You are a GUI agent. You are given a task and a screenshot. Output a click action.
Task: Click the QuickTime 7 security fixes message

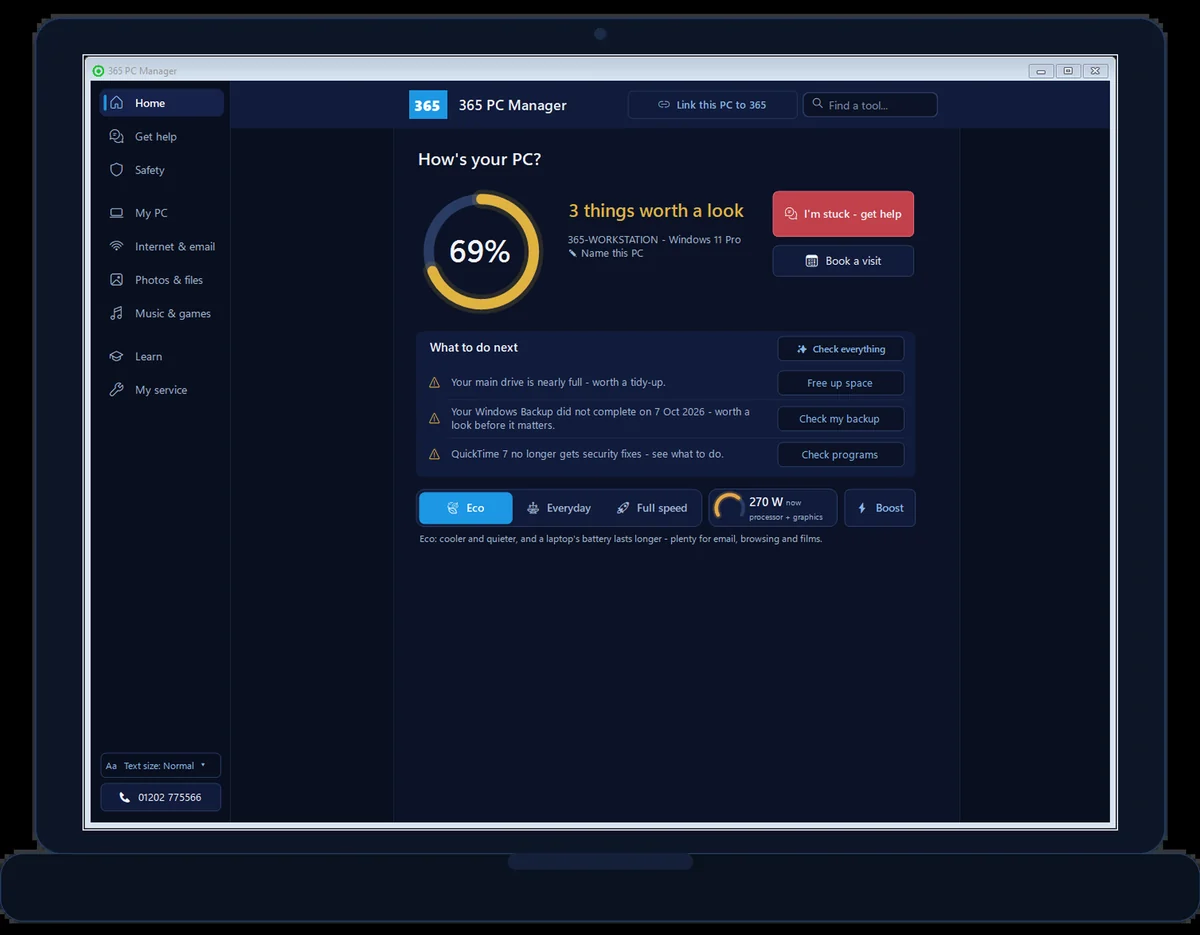[x=587, y=454]
